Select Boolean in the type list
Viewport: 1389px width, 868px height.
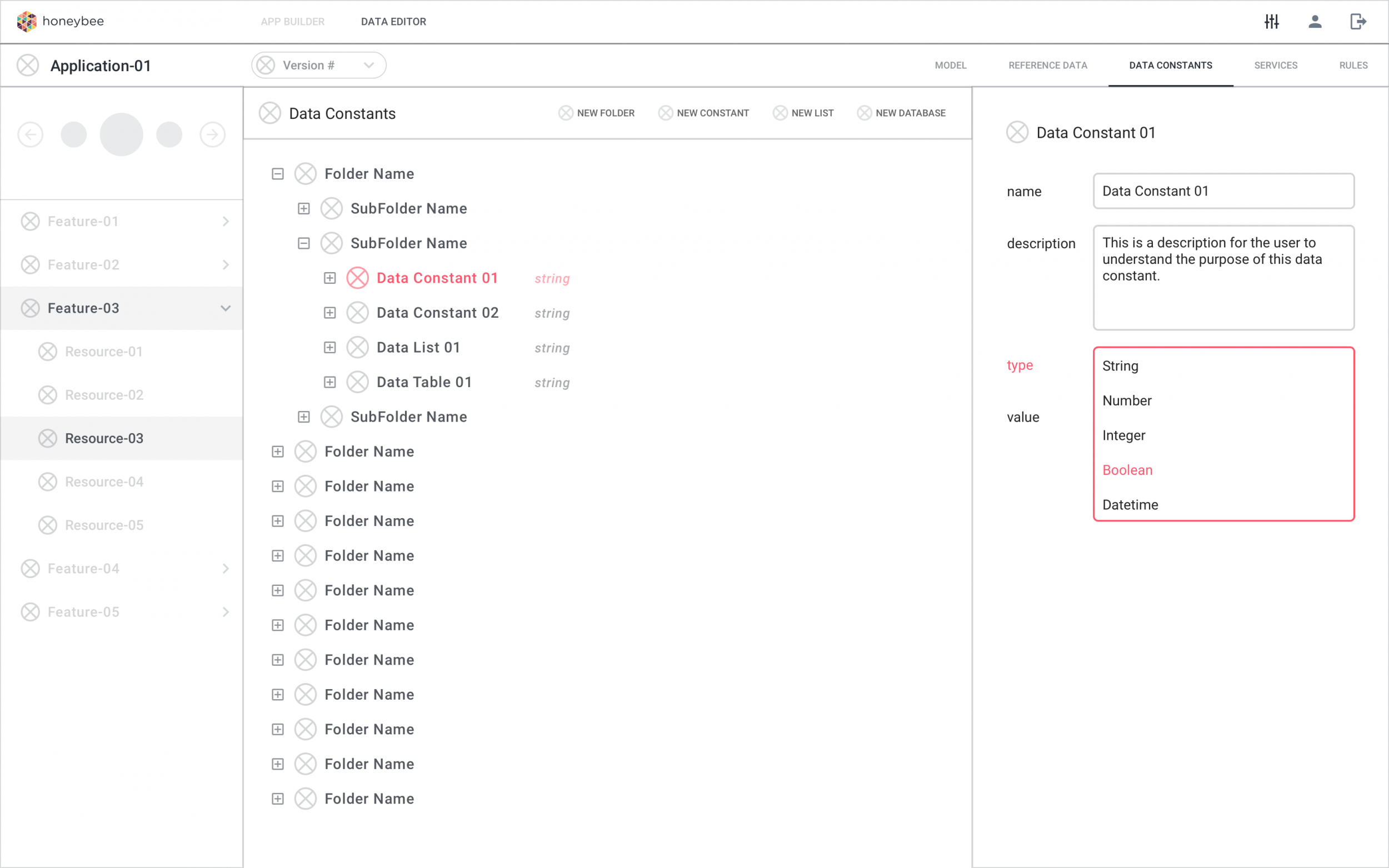click(x=1127, y=470)
